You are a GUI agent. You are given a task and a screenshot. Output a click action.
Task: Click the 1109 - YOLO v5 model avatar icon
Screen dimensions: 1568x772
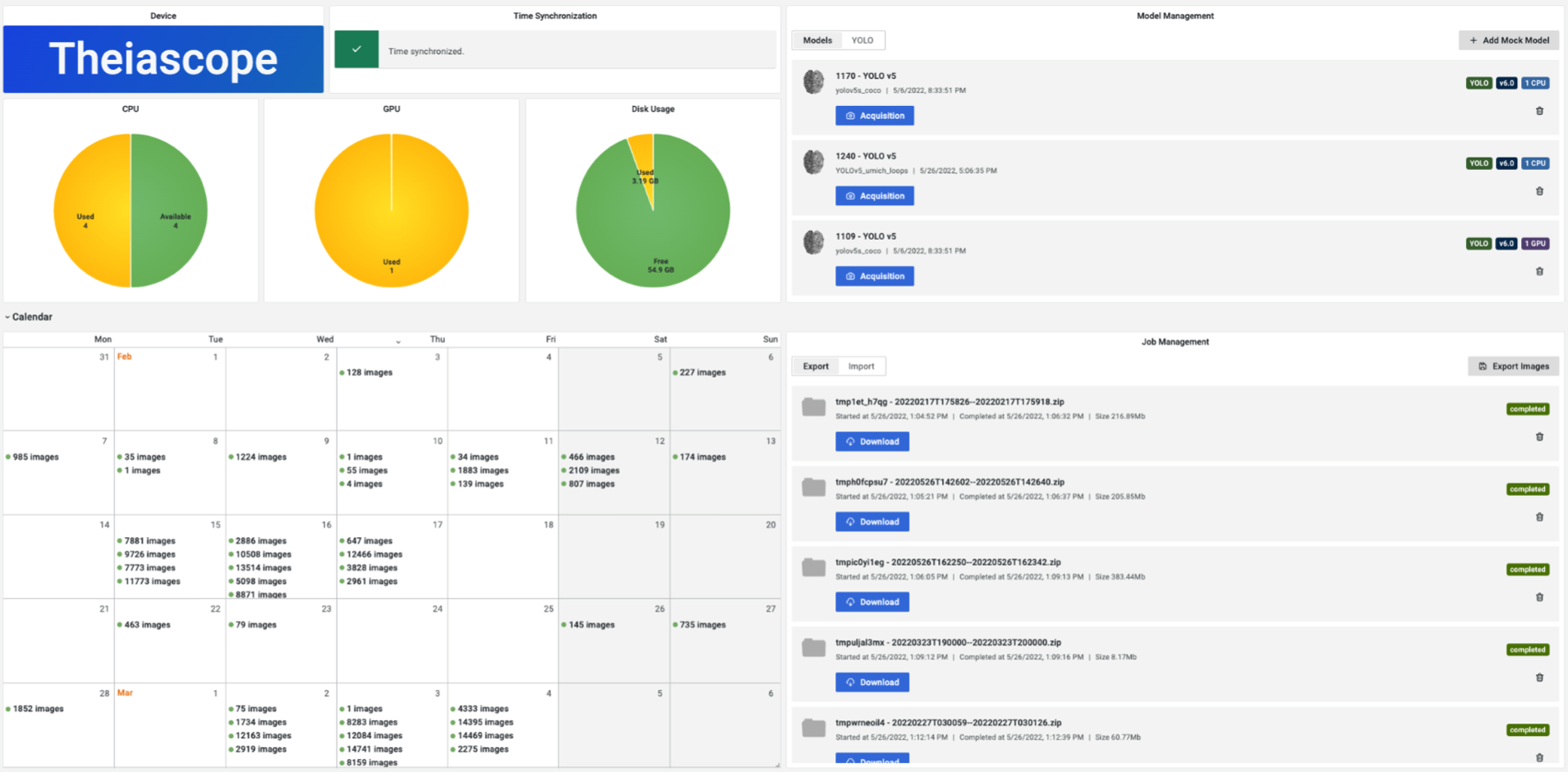click(x=813, y=242)
